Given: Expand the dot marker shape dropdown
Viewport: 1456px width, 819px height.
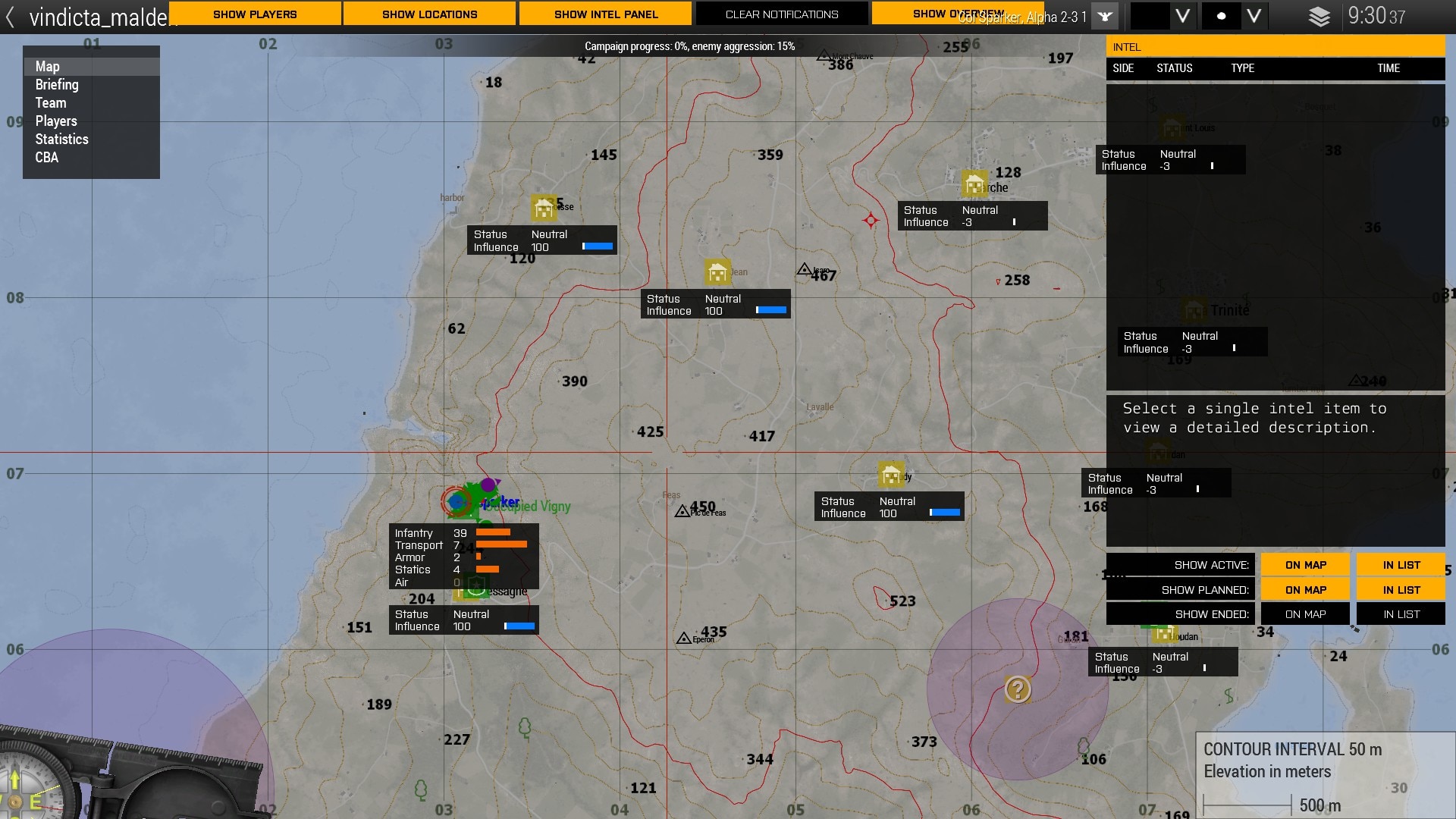Looking at the screenshot, I should point(1254,16).
